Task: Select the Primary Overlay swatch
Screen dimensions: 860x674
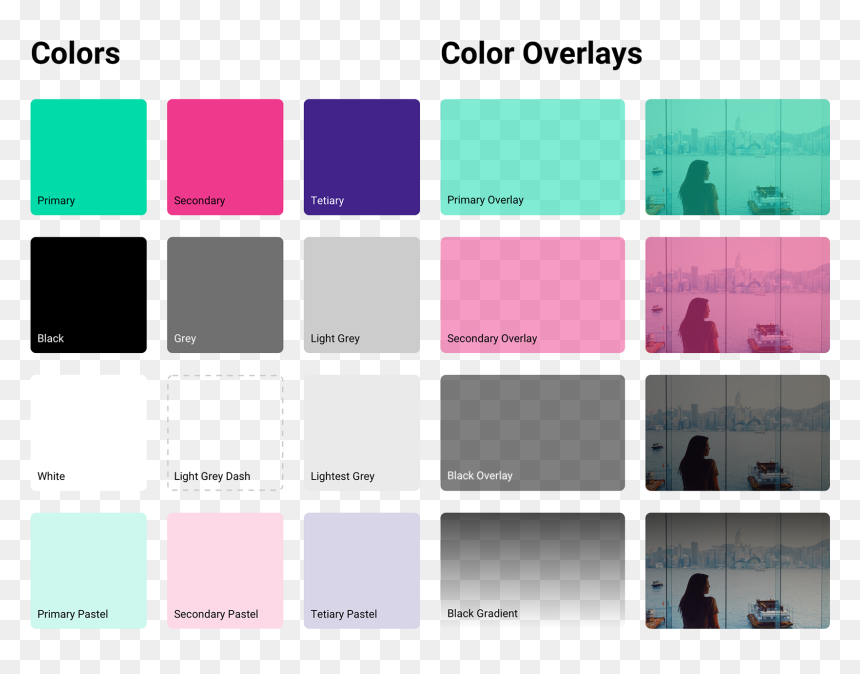Action: coord(533,157)
